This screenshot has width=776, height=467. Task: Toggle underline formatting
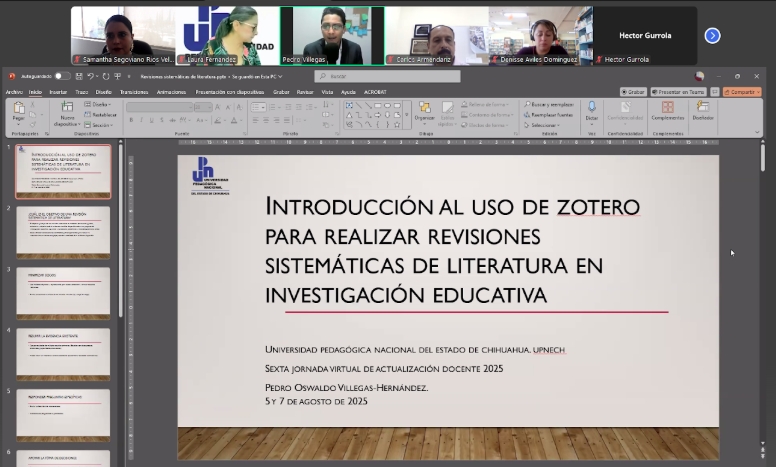click(x=151, y=120)
